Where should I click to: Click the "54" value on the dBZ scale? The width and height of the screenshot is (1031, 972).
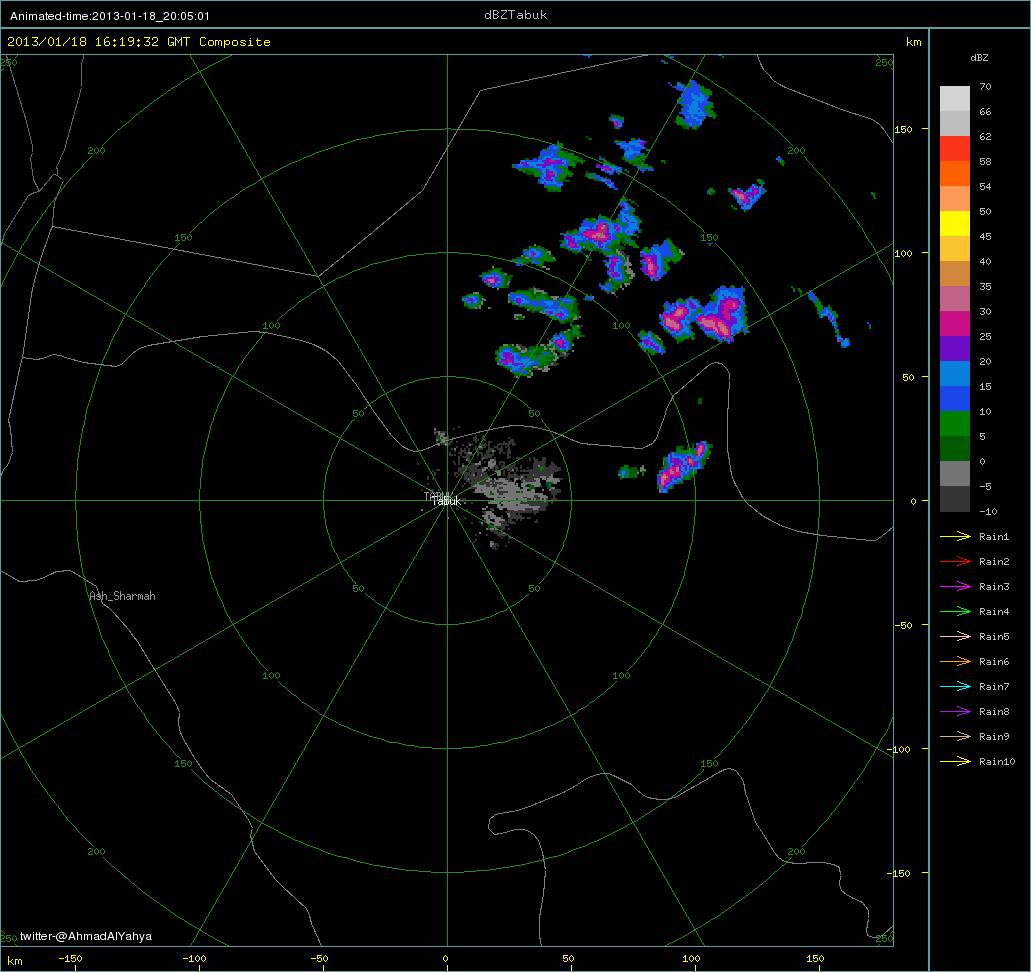pos(985,186)
